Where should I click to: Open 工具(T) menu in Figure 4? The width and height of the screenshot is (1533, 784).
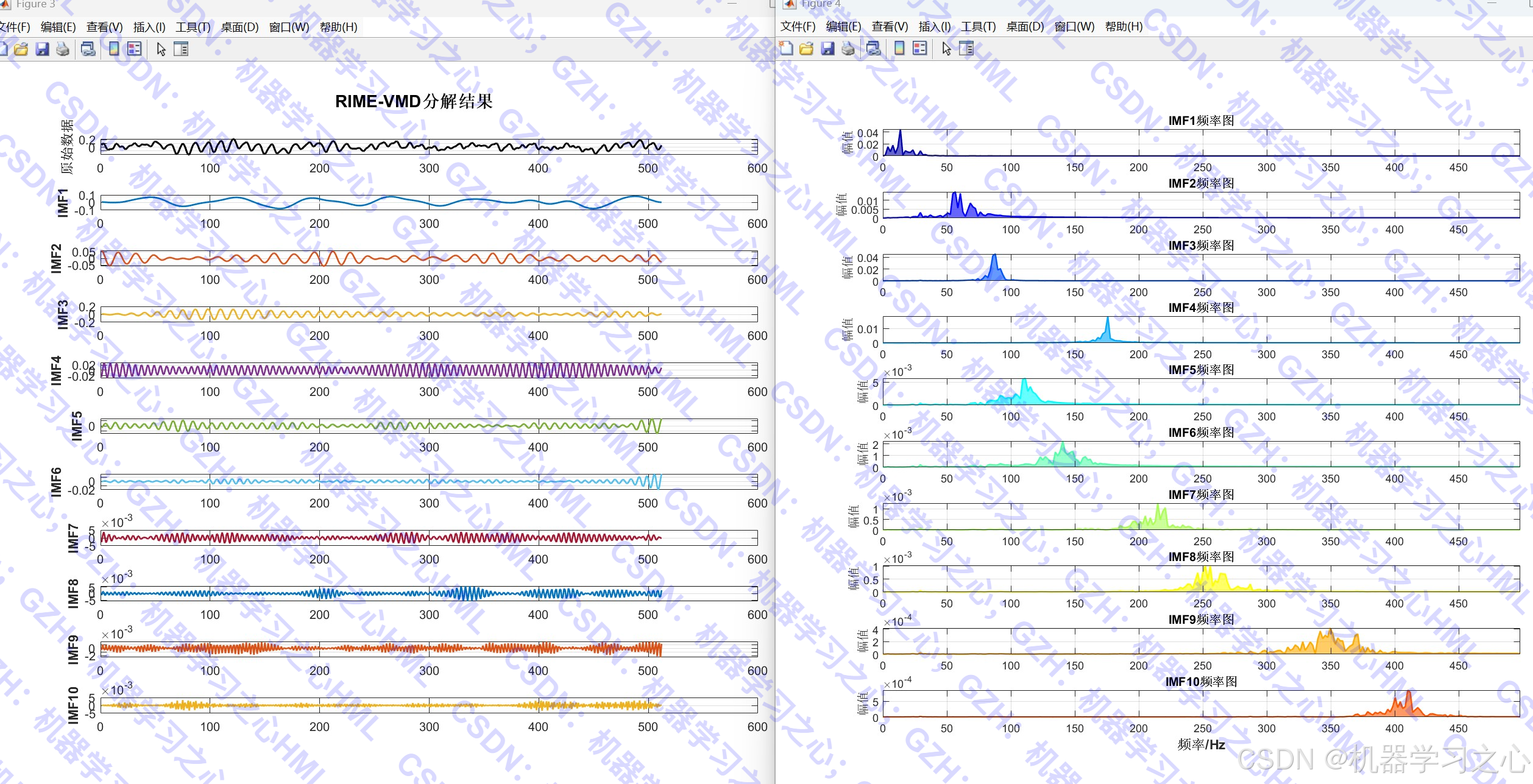point(978,27)
